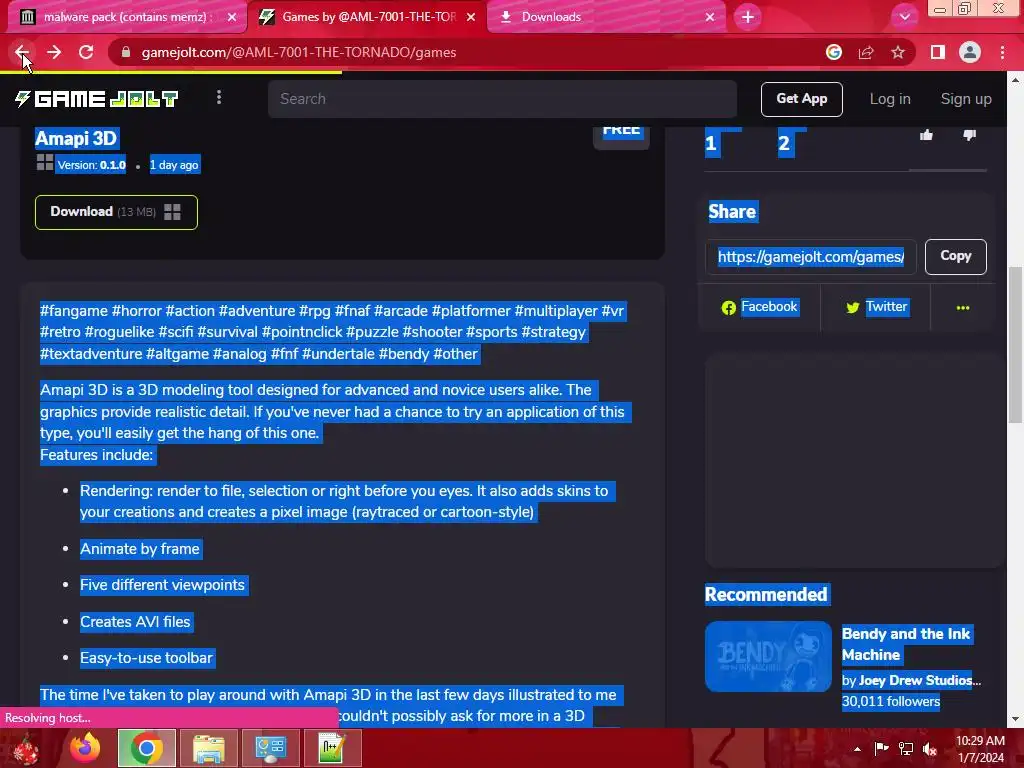Image resolution: width=1024 pixels, height=768 pixels.
Task: Open the tab search dropdown arrow
Action: click(x=904, y=17)
